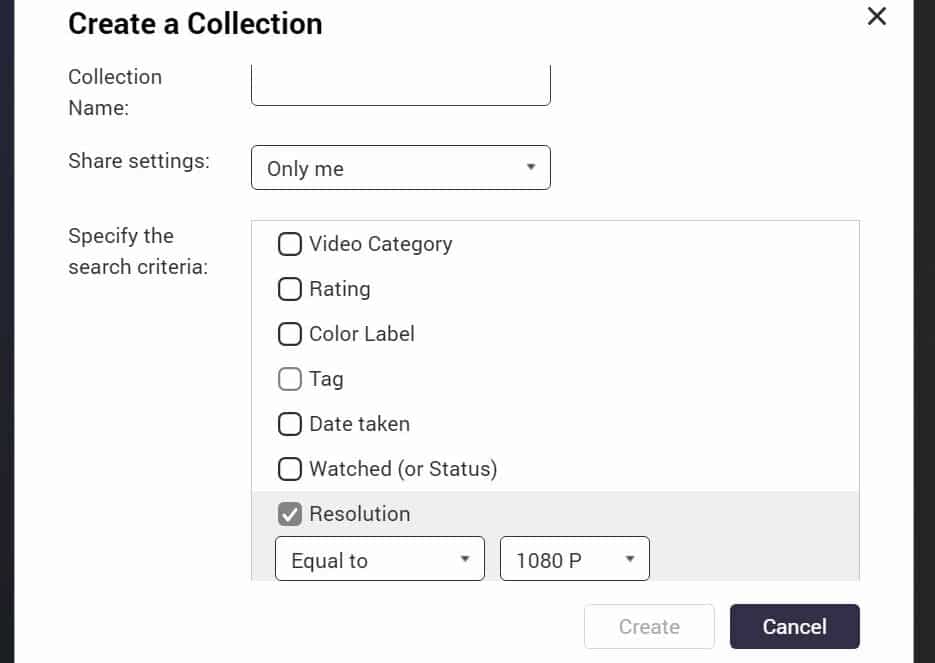Click the Resolution label text

(x=360, y=514)
